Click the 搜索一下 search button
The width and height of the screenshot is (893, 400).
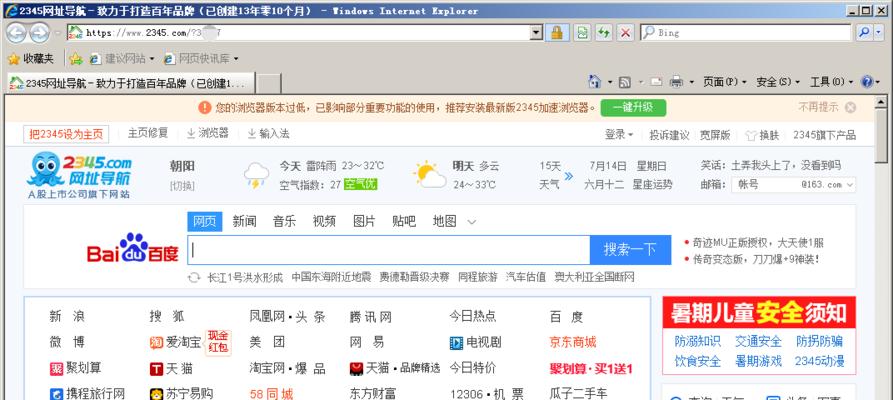pos(630,250)
